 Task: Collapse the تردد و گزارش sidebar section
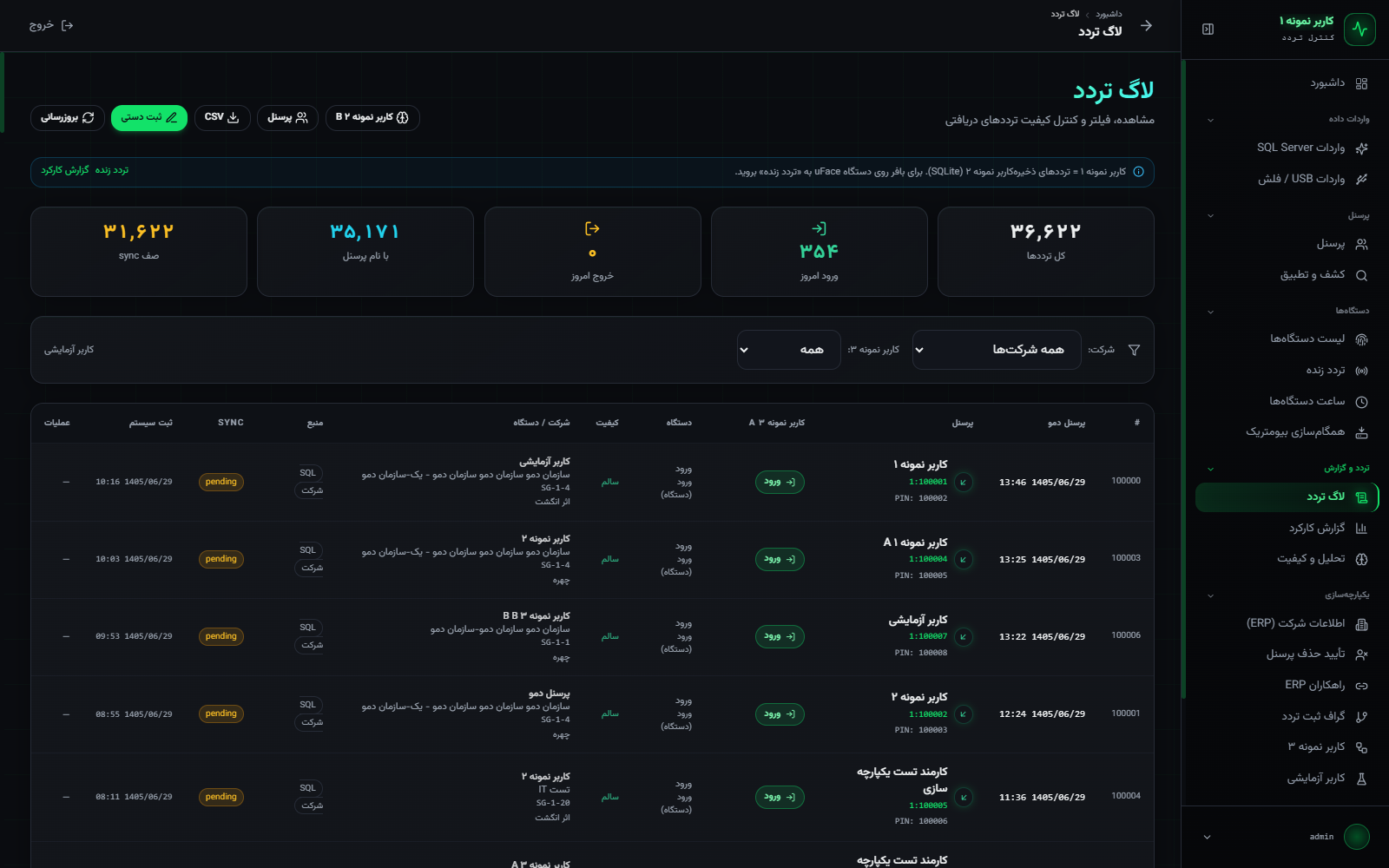coord(1210,469)
